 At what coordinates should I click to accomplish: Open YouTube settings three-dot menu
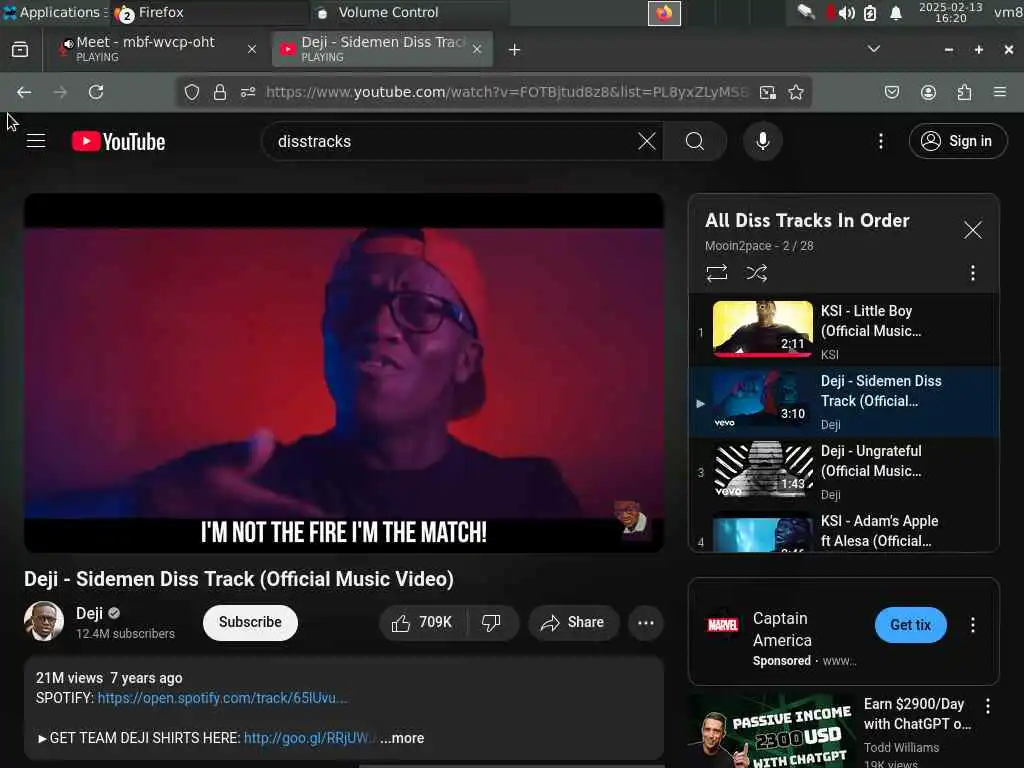point(880,141)
